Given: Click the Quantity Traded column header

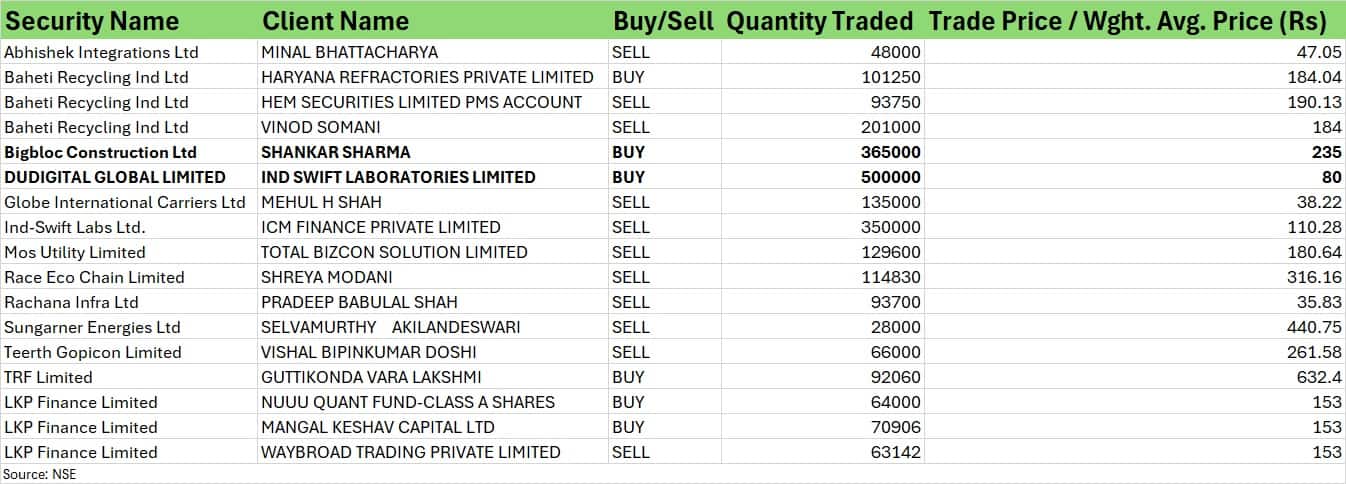Looking at the screenshot, I should pos(819,21).
